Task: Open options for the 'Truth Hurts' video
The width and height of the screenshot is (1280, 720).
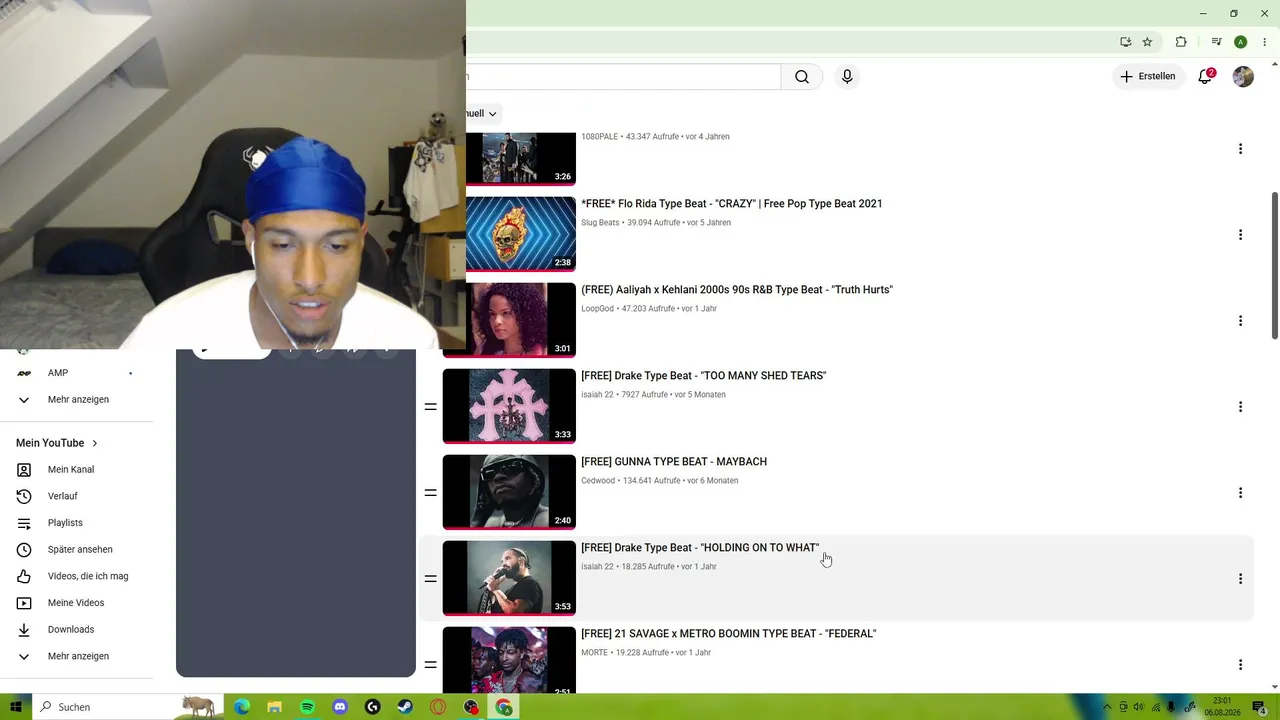Action: click(x=1240, y=321)
